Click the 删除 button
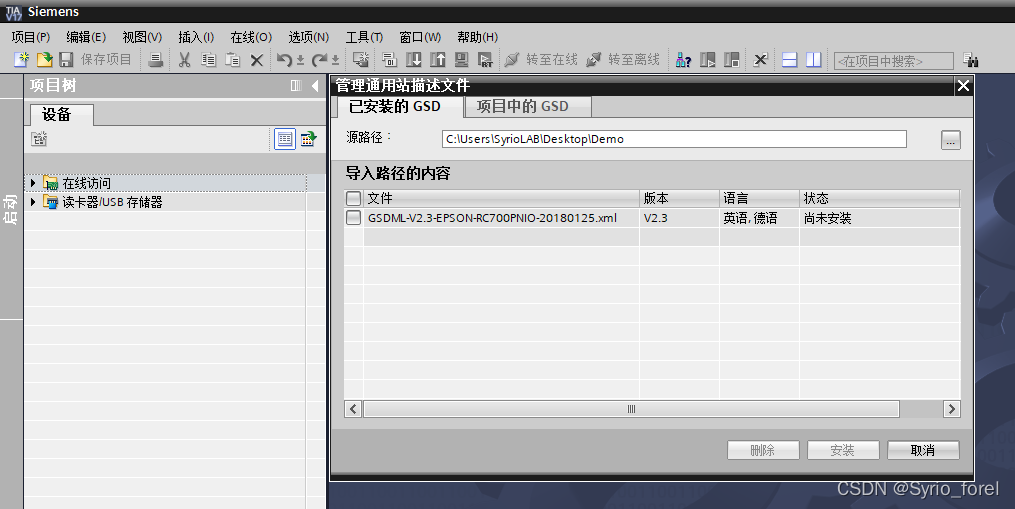This screenshot has height=509, width=1015. (x=763, y=450)
